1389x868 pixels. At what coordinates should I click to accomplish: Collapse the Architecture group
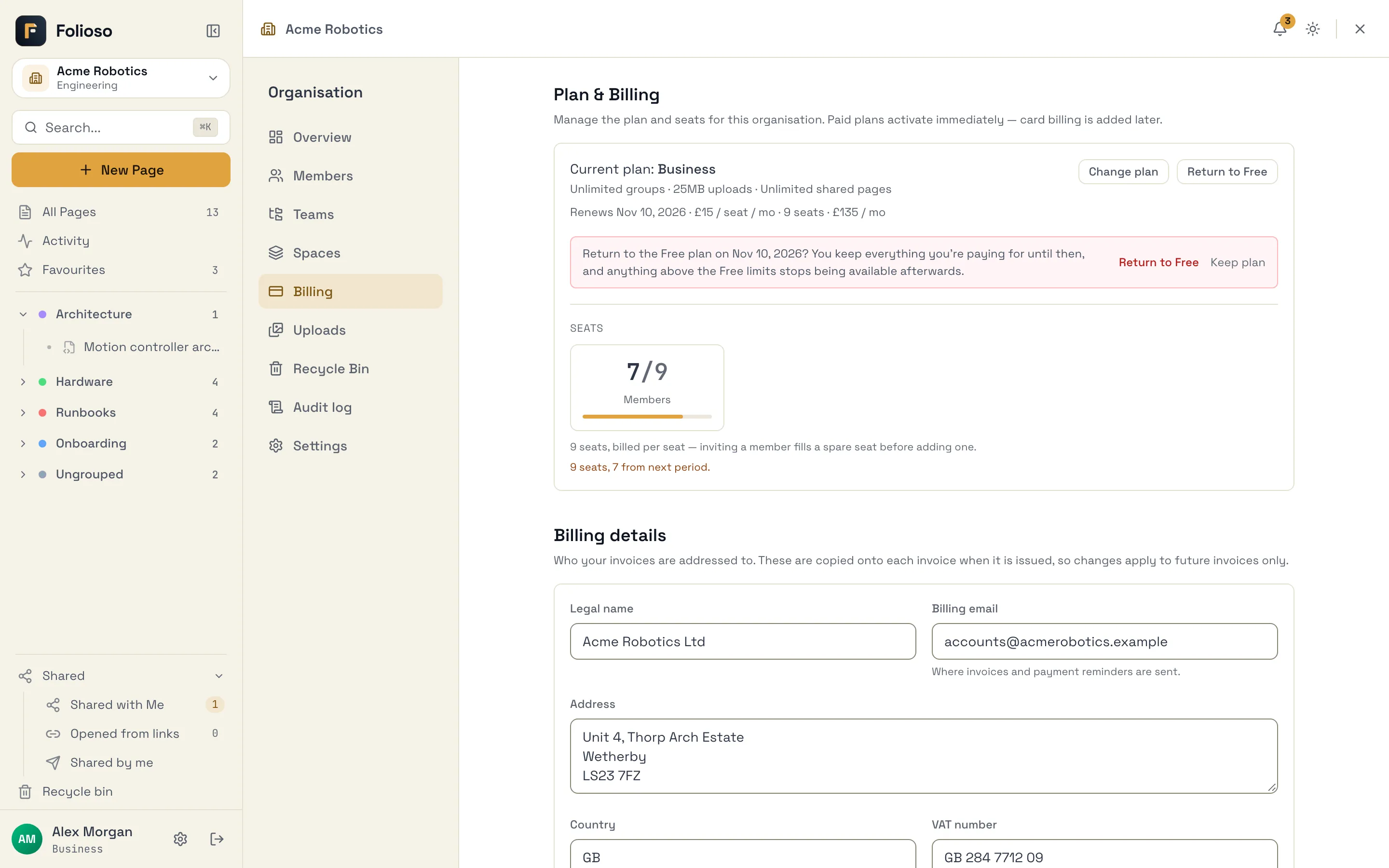[x=23, y=314]
